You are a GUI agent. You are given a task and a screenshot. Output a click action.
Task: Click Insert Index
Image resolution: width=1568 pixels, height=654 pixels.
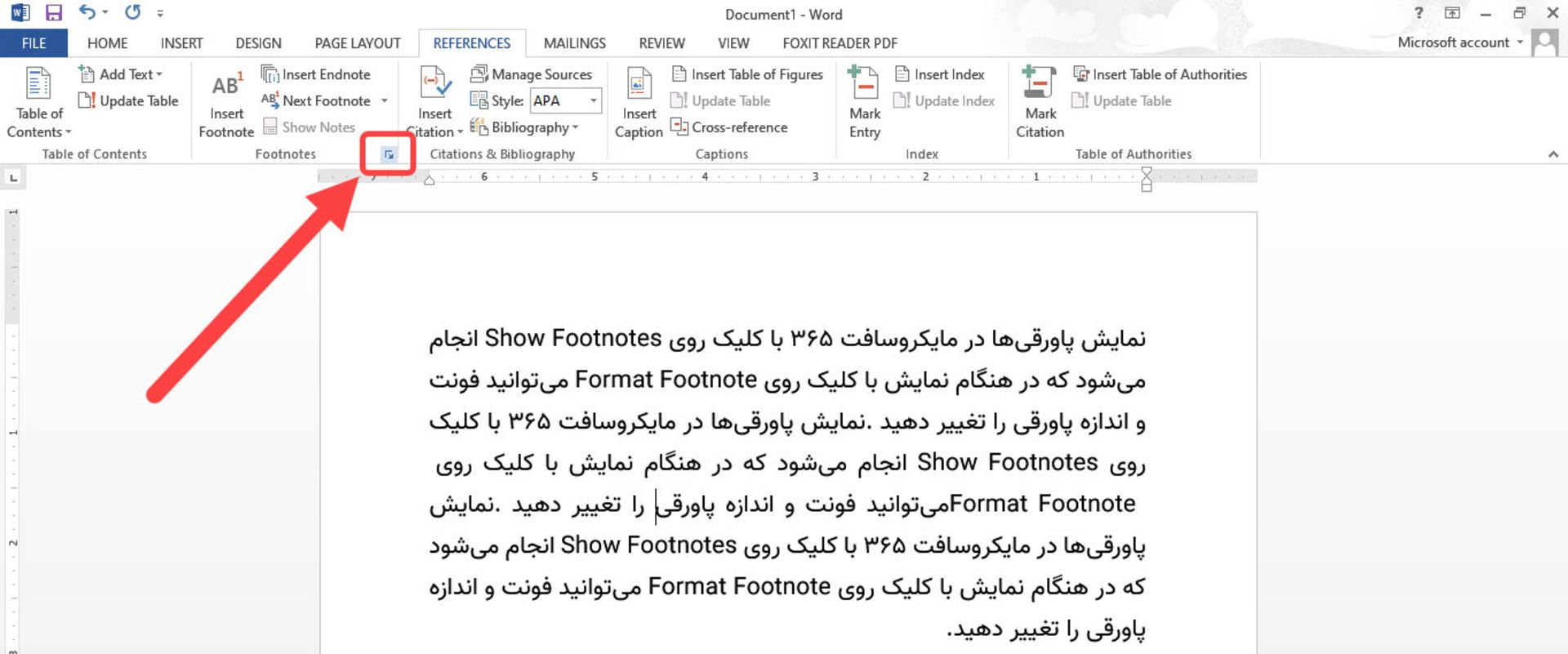coord(940,74)
